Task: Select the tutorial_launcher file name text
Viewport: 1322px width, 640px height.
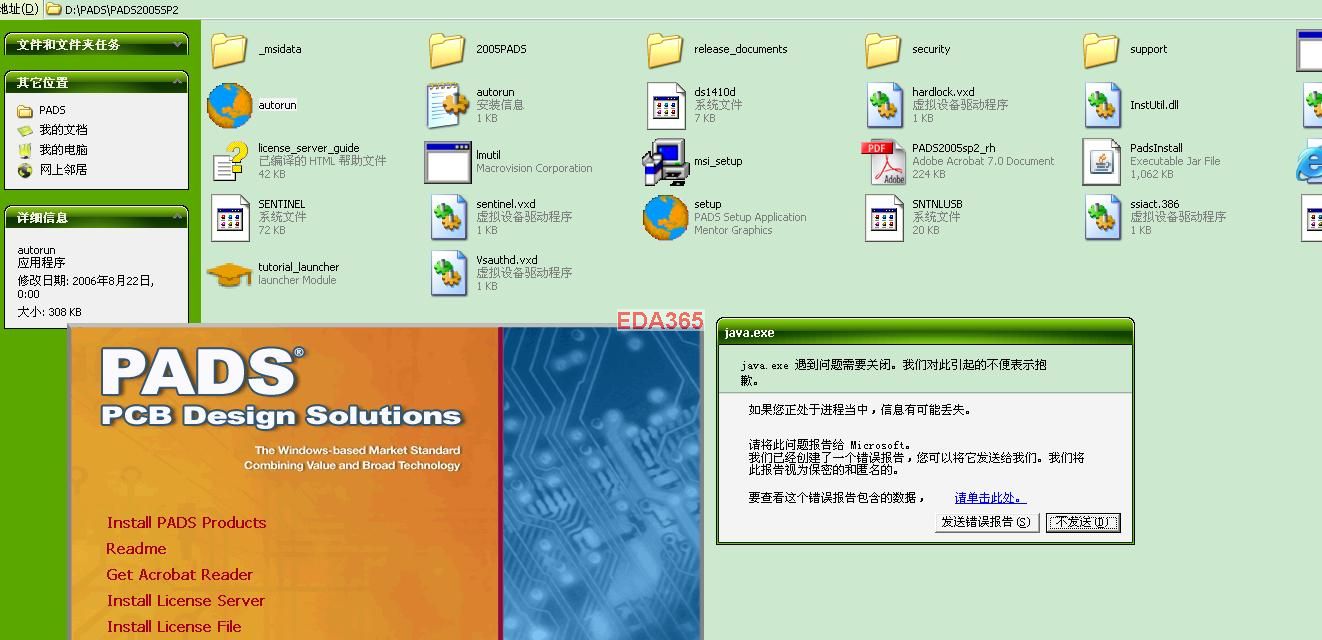Action: click(298, 267)
